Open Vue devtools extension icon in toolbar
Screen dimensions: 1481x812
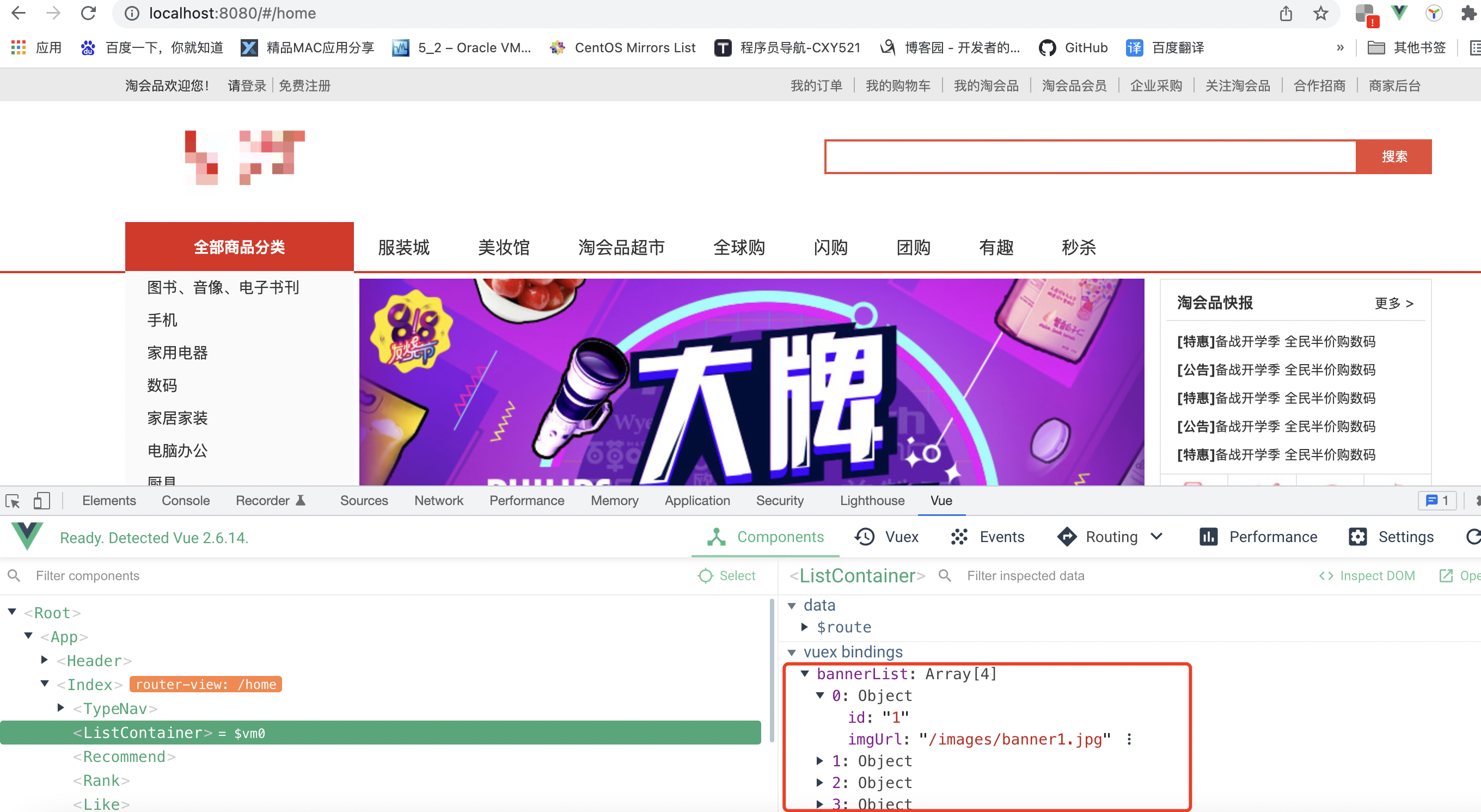pos(1399,13)
